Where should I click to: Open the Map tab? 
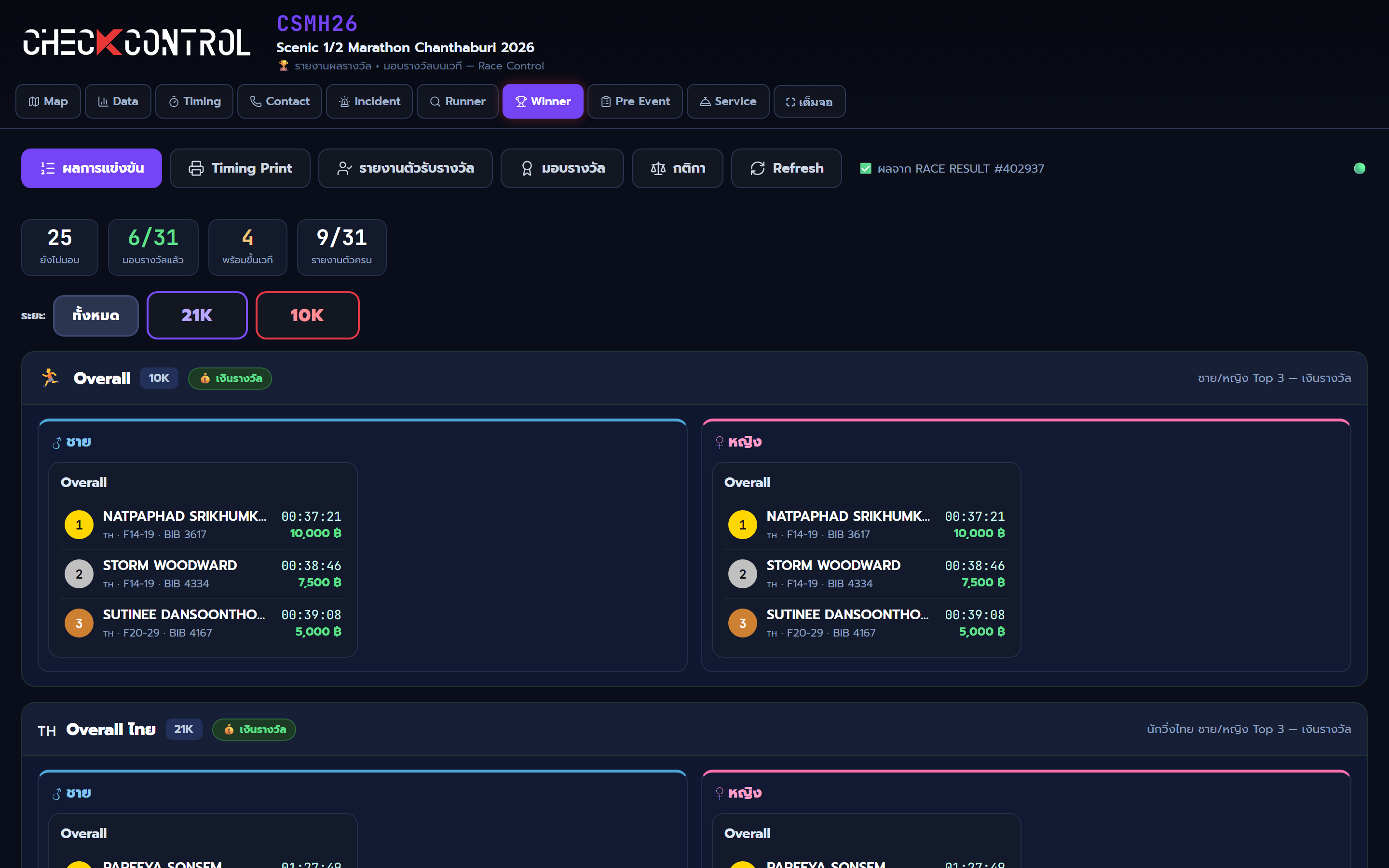coord(48,101)
